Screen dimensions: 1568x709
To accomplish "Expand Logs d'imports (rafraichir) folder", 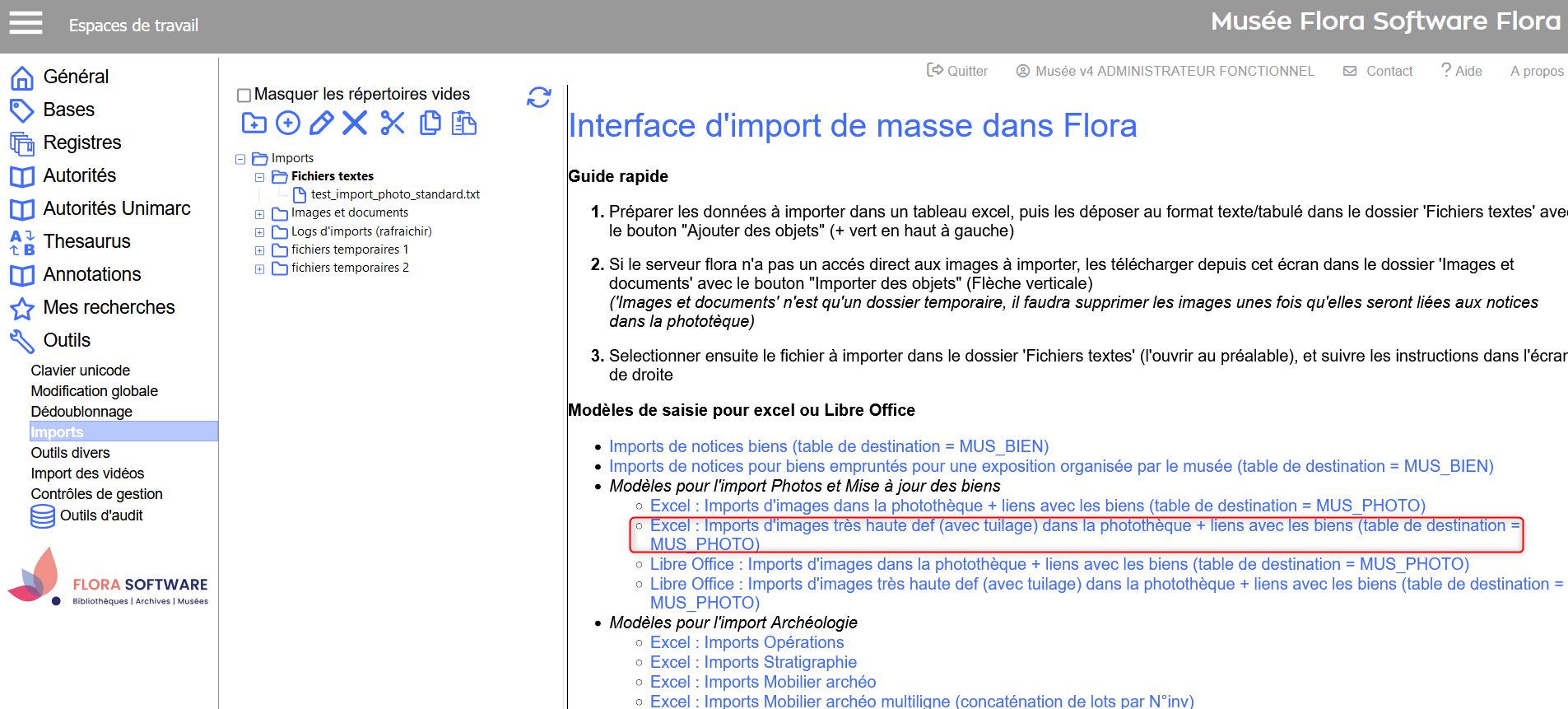I will click(x=259, y=233).
